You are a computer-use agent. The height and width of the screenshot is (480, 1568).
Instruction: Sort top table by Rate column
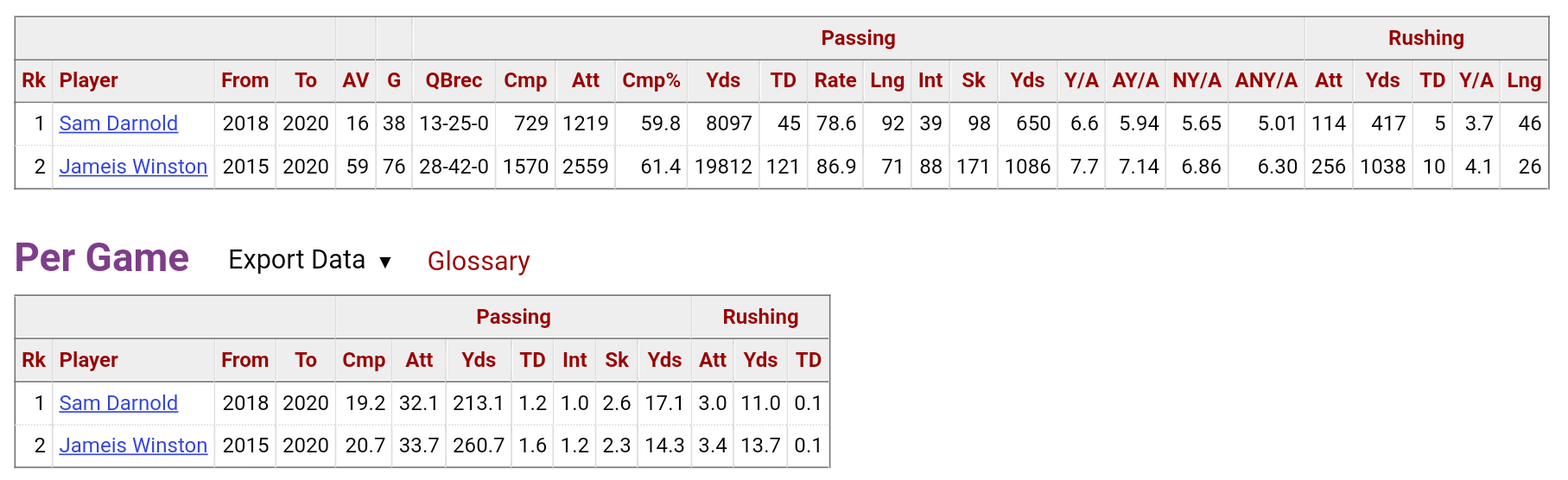point(835,81)
